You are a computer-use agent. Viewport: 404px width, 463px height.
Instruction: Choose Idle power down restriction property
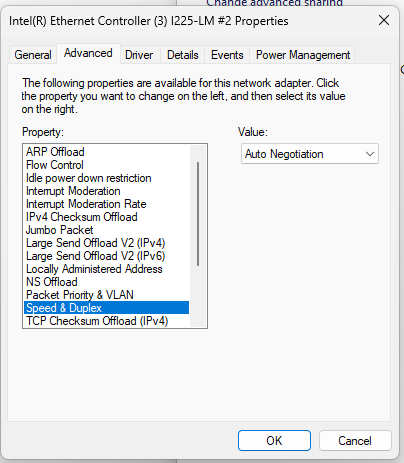107,178
